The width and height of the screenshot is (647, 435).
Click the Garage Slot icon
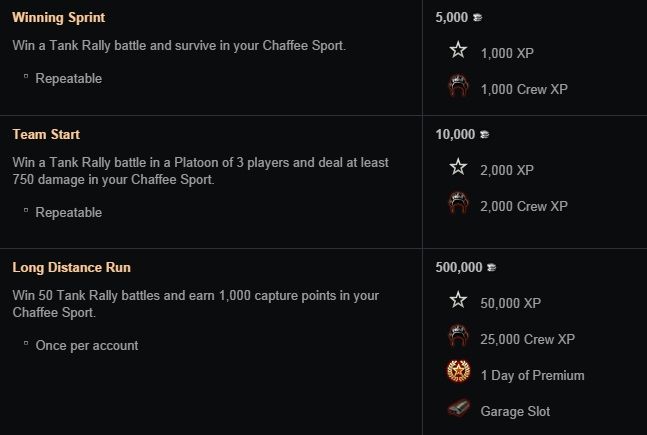[458, 410]
